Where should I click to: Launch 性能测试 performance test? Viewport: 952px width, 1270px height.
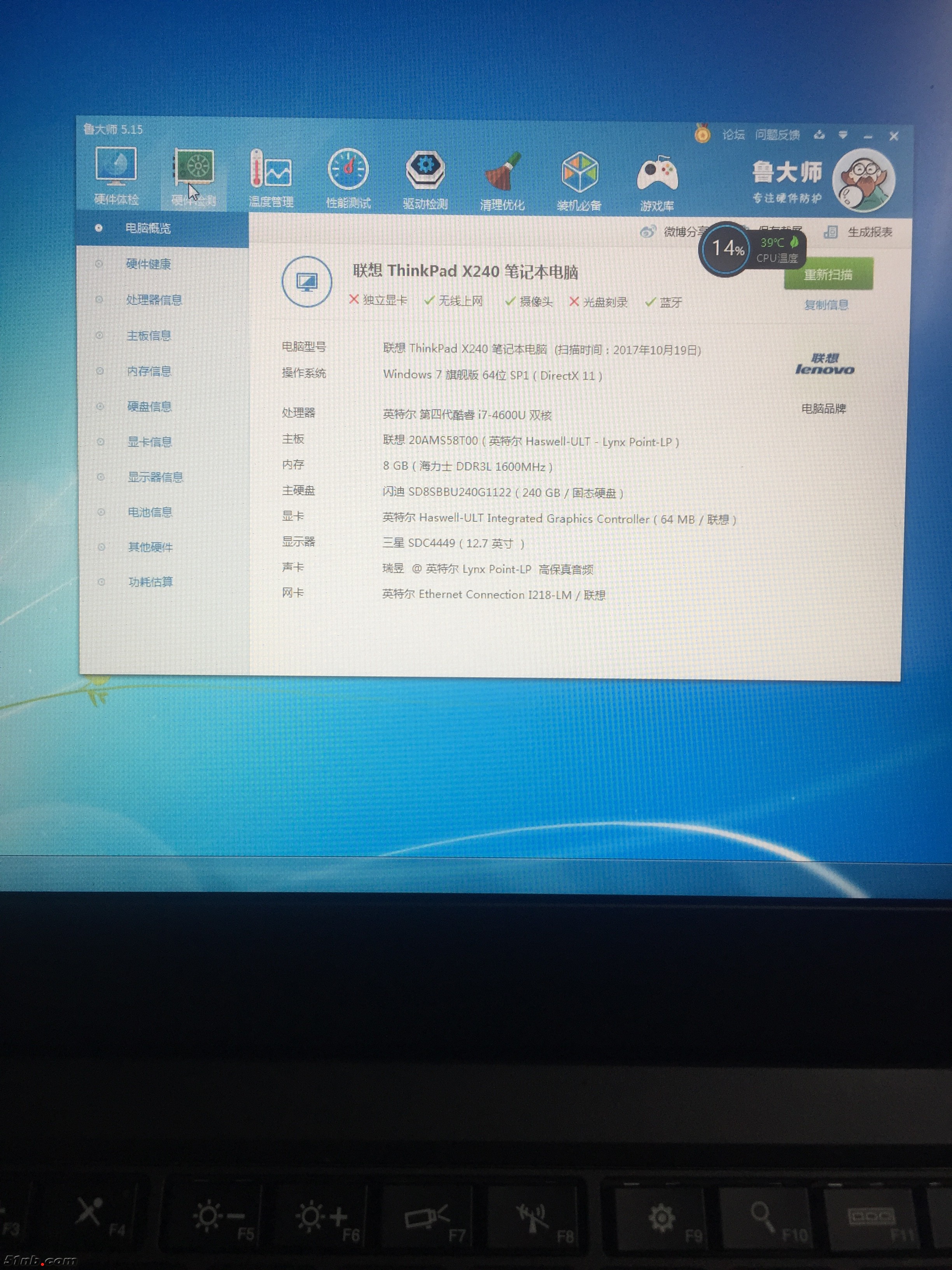click(348, 178)
